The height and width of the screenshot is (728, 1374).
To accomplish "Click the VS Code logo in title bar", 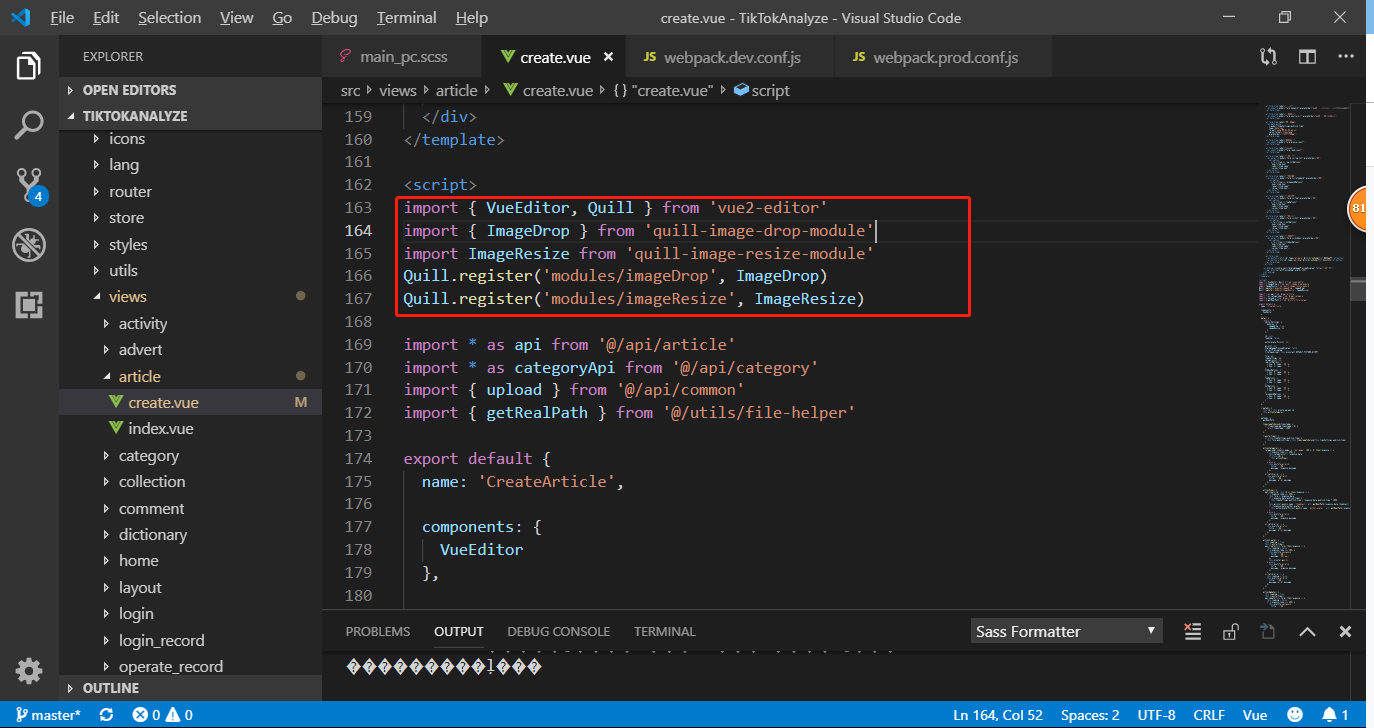I will 20,17.
